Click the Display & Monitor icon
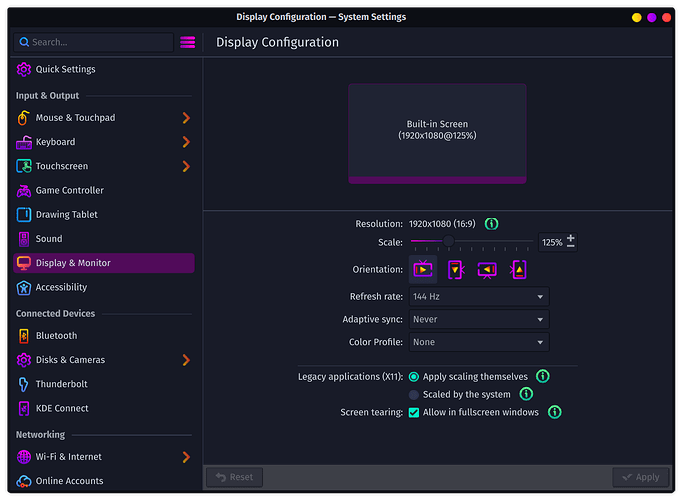Image resolution: width=682 pixels, height=500 pixels. [23, 263]
